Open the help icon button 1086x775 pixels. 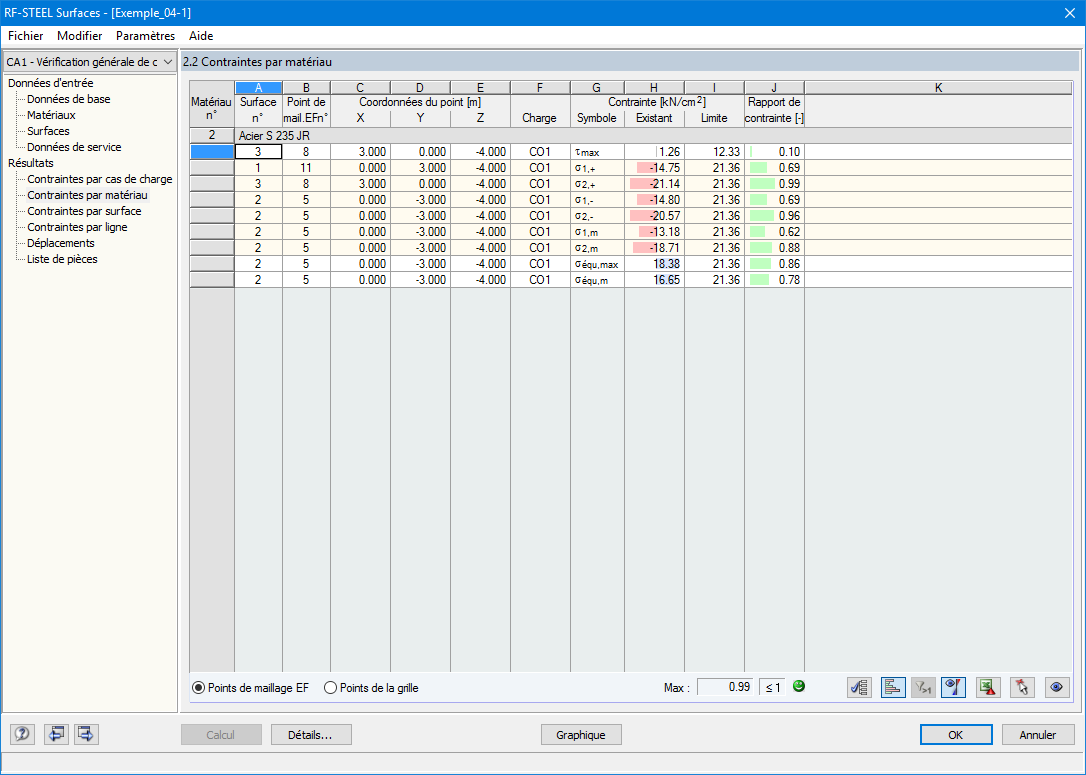pyautogui.click(x=22, y=734)
